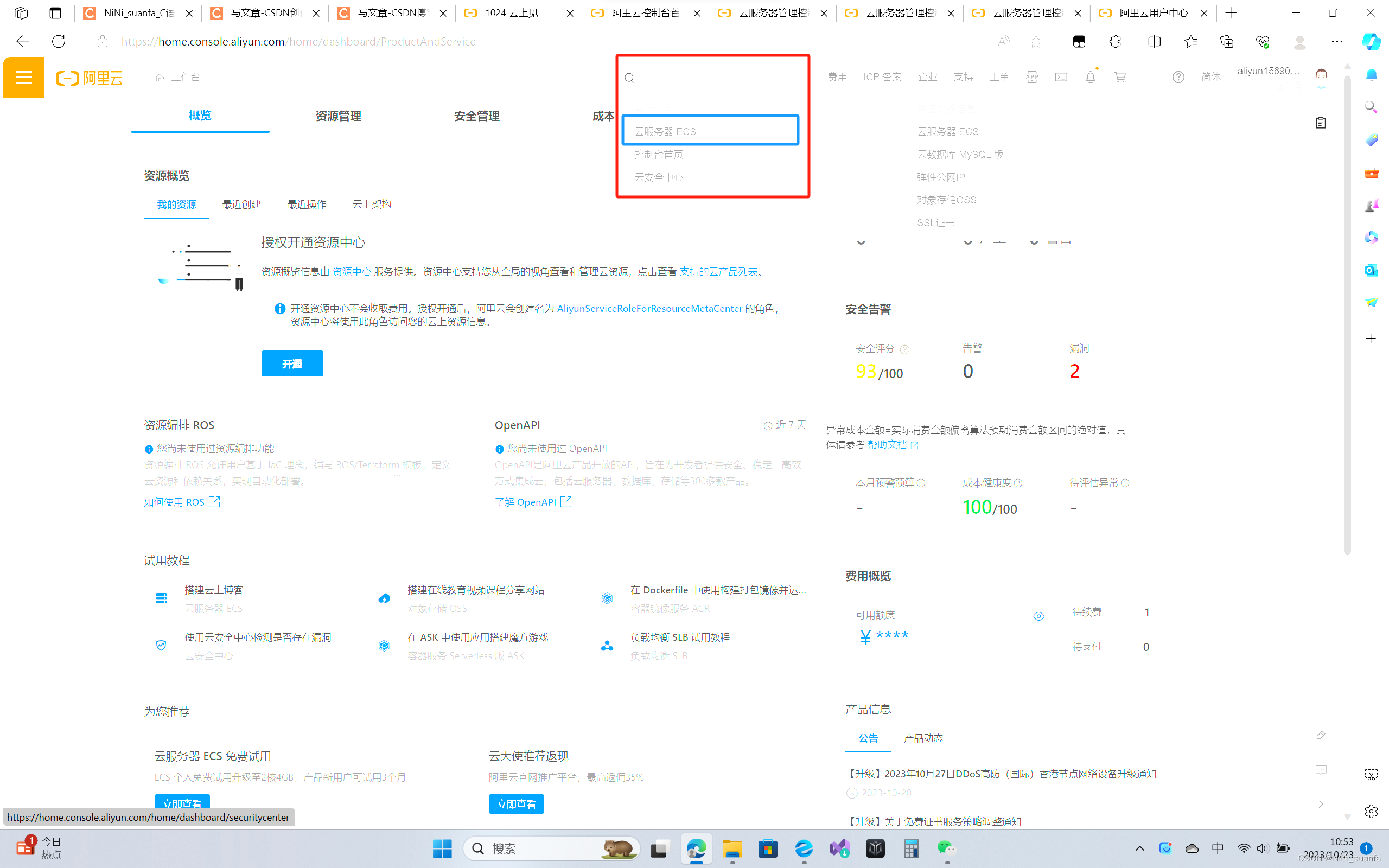This screenshot has height=868, width=1389.
Task: Click the edit pencil floating icon
Action: tap(1321, 736)
